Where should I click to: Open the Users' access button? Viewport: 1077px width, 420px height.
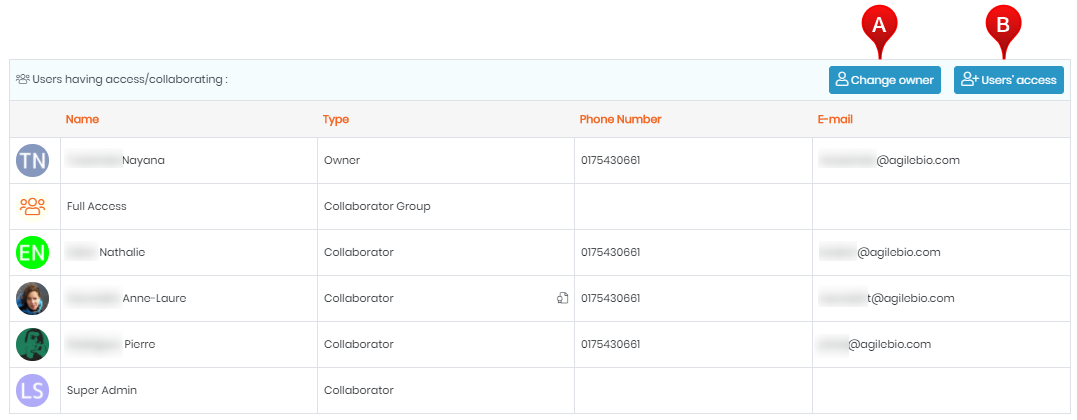click(x=1008, y=80)
